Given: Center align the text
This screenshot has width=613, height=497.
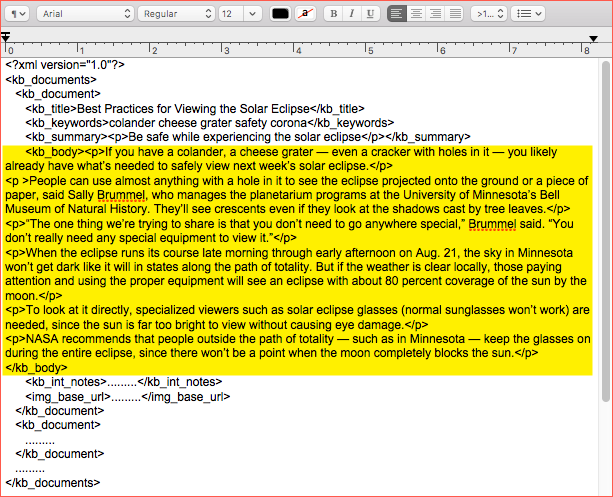Looking at the screenshot, I should (x=416, y=14).
